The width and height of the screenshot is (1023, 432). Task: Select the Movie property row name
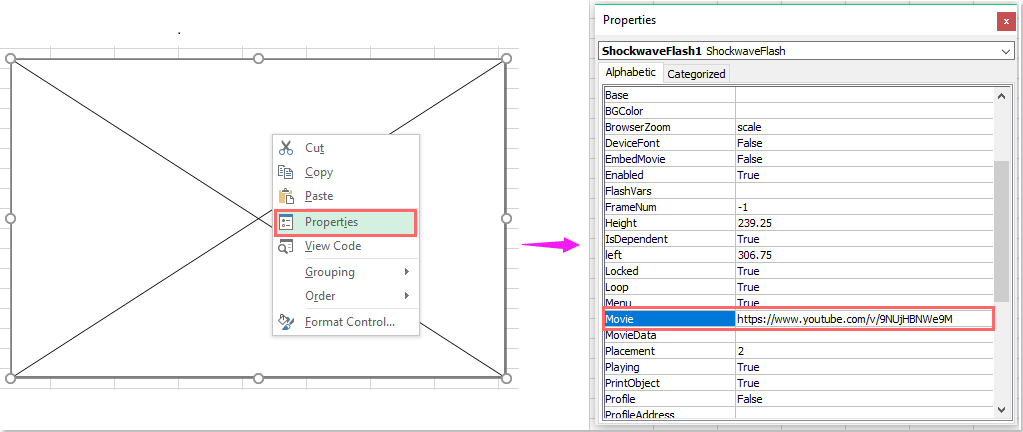668,319
